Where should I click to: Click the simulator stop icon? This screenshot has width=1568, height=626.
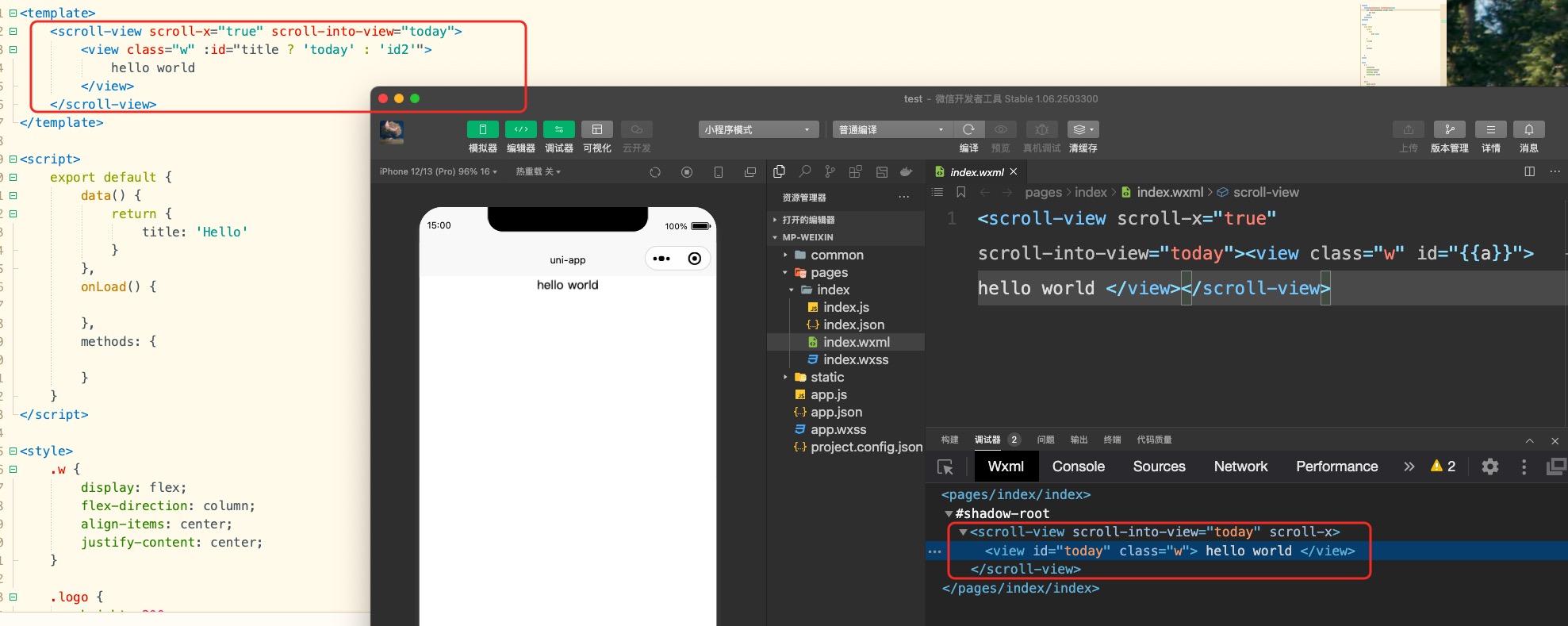(x=687, y=172)
